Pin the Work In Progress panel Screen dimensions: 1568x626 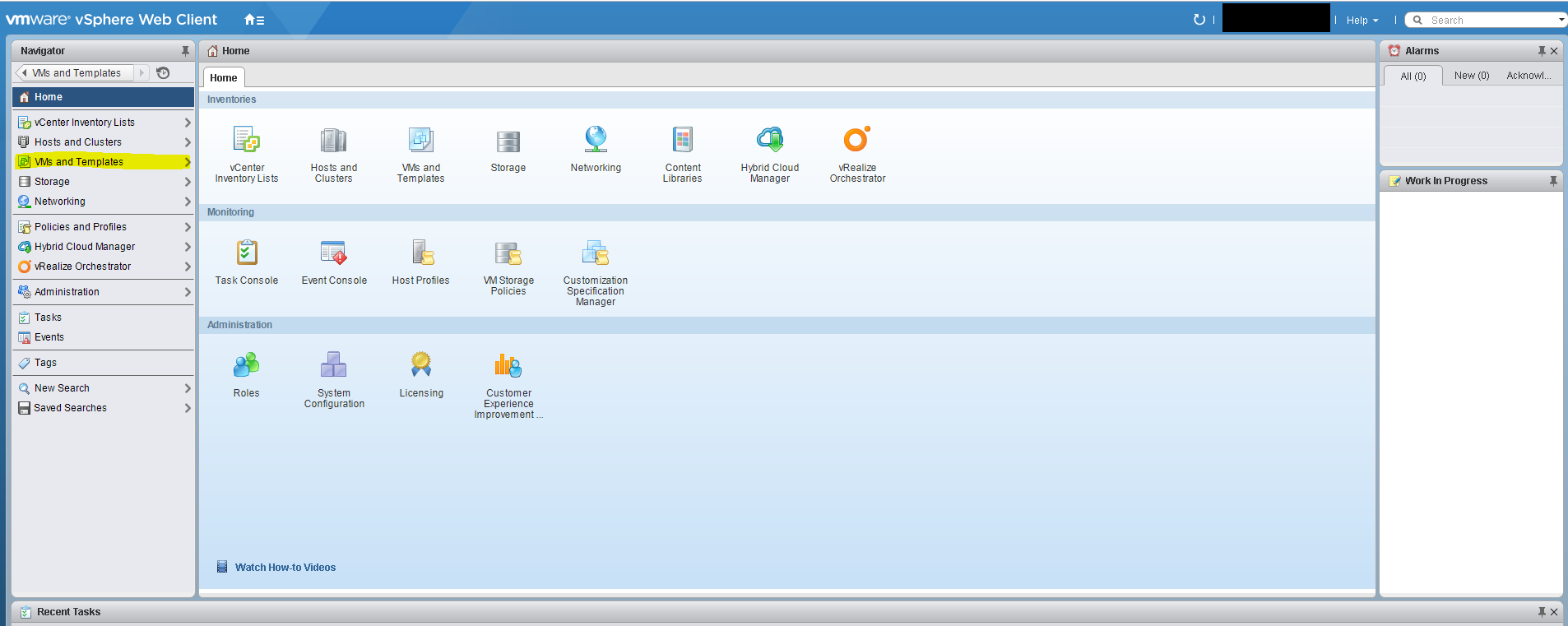(x=1553, y=181)
